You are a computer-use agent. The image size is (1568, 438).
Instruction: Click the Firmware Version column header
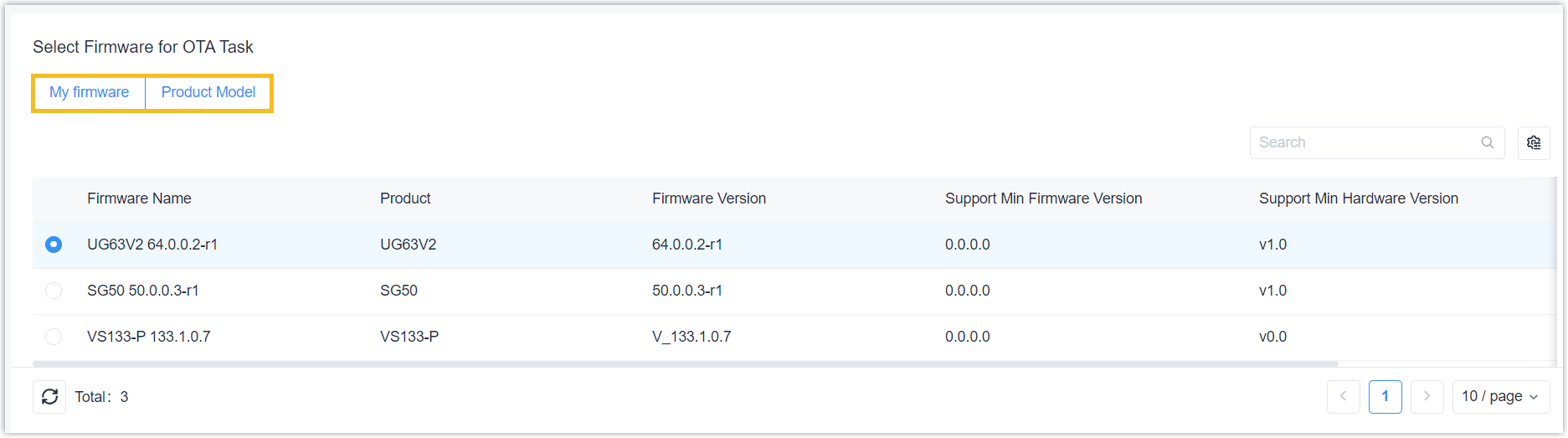pos(708,198)
